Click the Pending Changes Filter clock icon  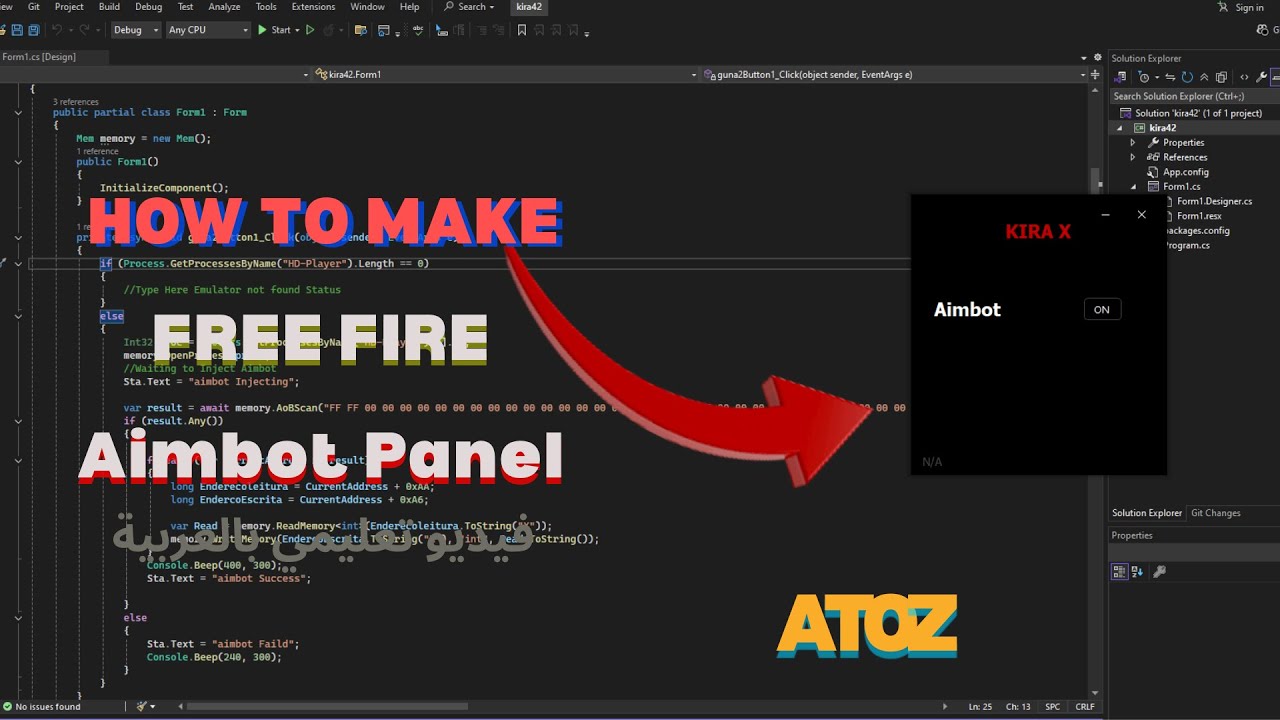point(1144,77)
